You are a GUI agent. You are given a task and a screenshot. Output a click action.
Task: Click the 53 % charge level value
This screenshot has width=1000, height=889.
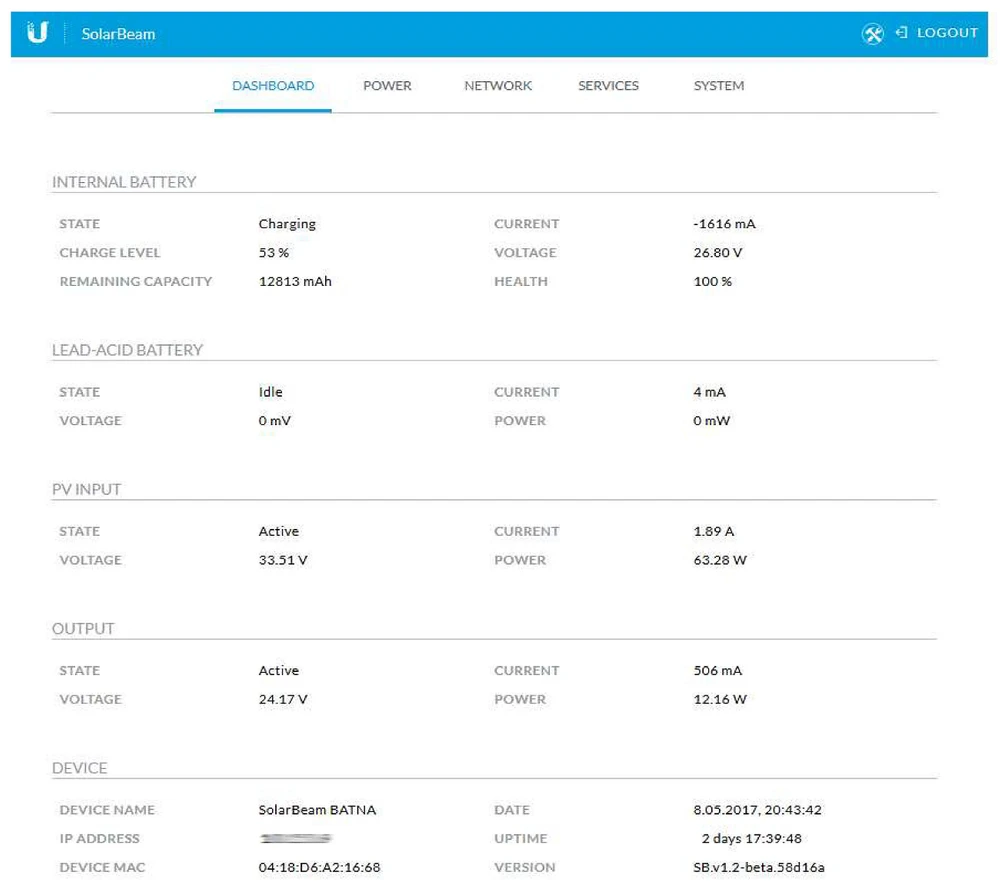(273, 253)
